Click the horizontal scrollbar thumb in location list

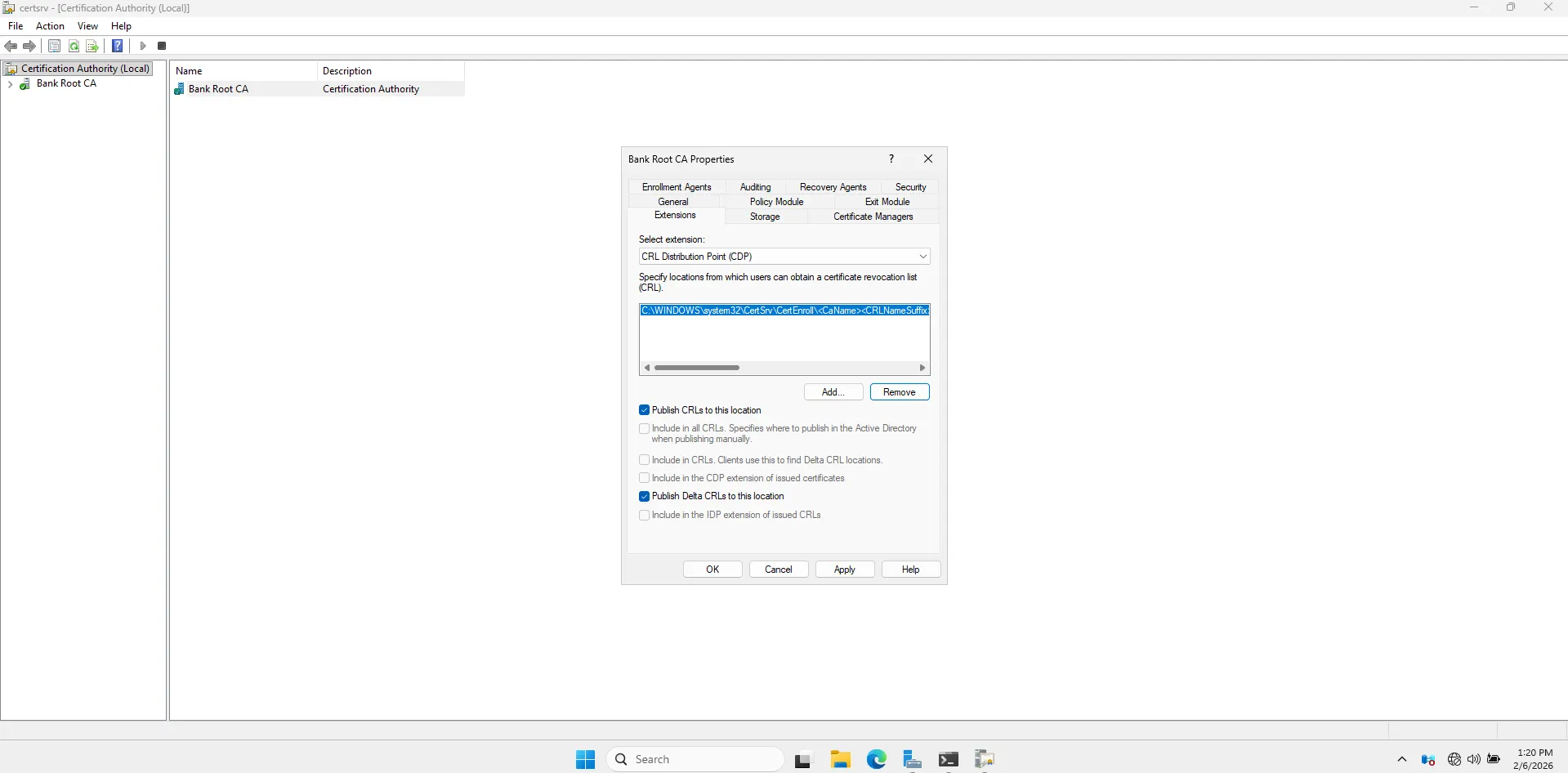click(x=697, y=368)
